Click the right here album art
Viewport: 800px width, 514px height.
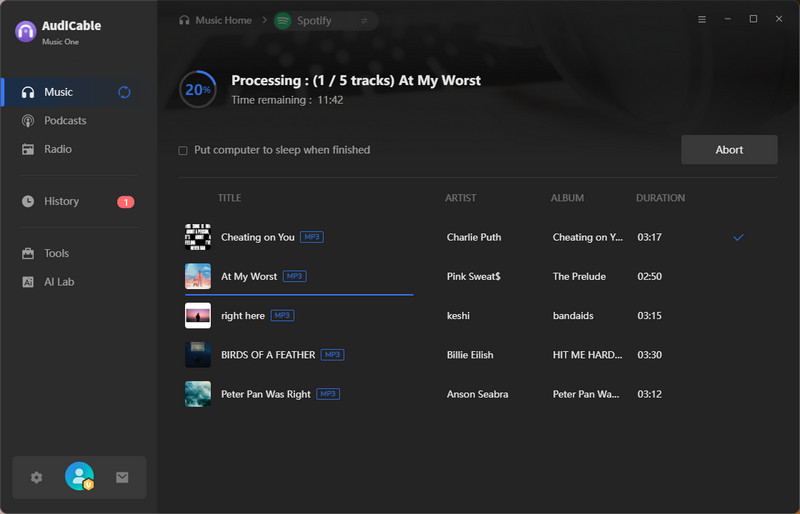tap(198, 315)
